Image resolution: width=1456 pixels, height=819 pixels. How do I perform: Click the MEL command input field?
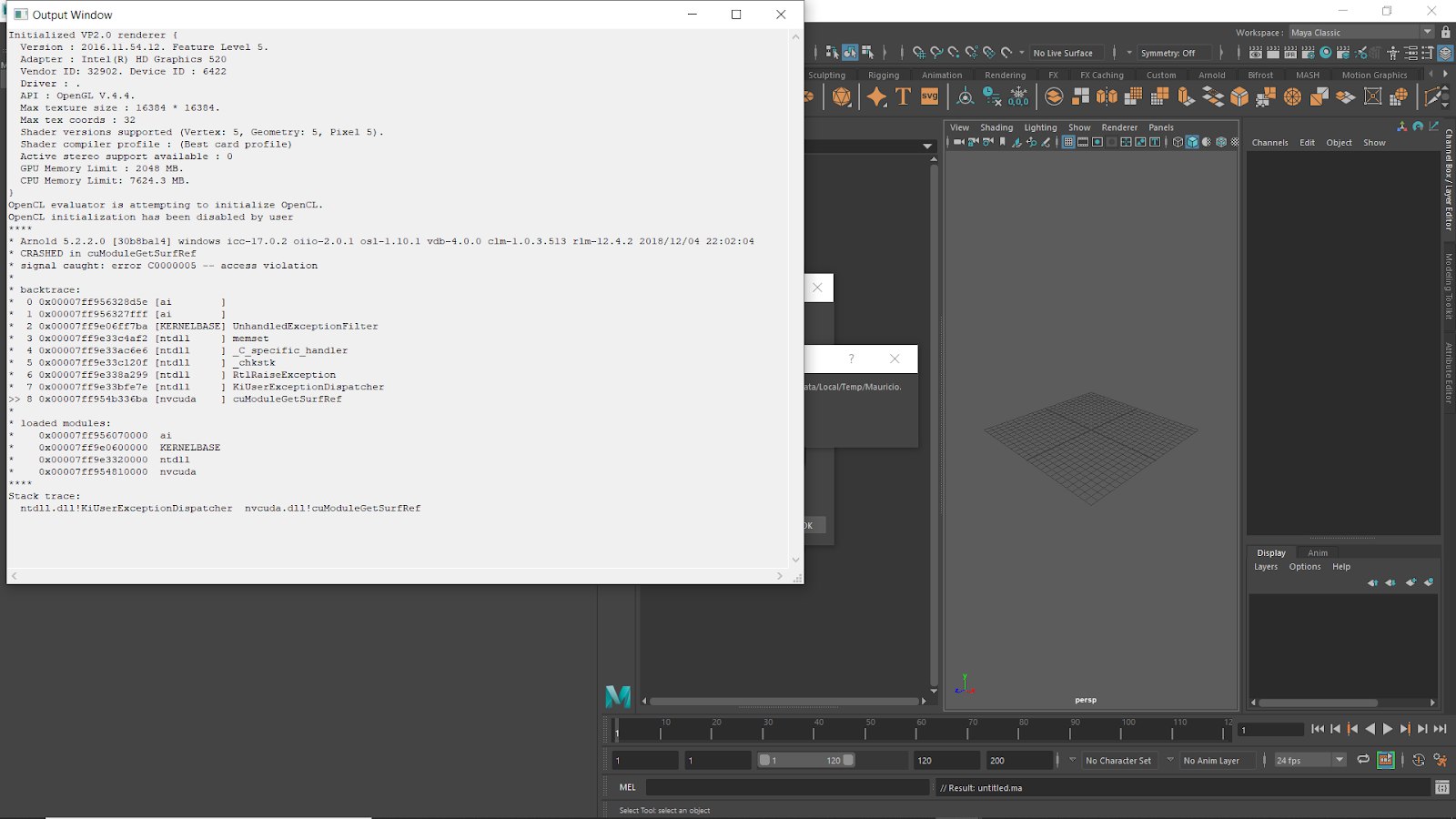tap(788, 787)
